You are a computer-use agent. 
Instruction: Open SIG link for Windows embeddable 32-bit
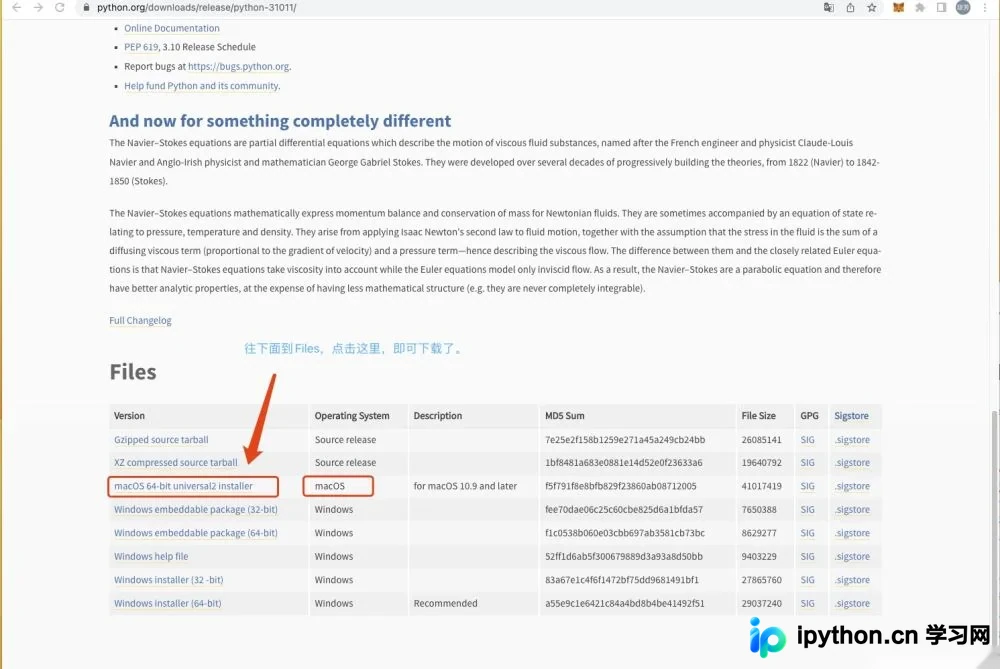tap(807, 510)
